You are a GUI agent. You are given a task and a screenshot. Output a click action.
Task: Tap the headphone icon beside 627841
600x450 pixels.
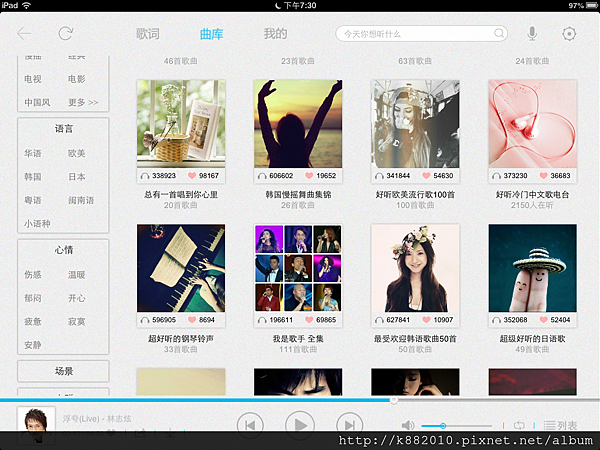pyautogui.click(x=379, y=320)
